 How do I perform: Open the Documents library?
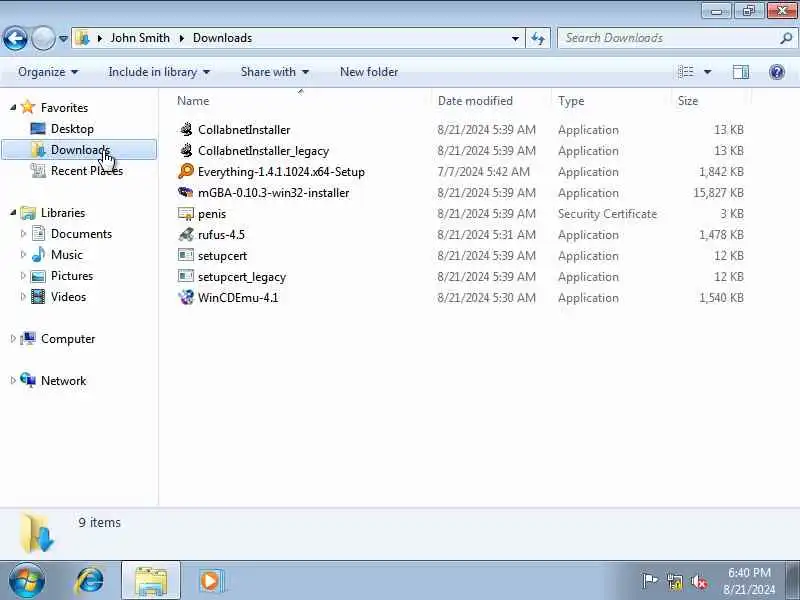(81, 234)
